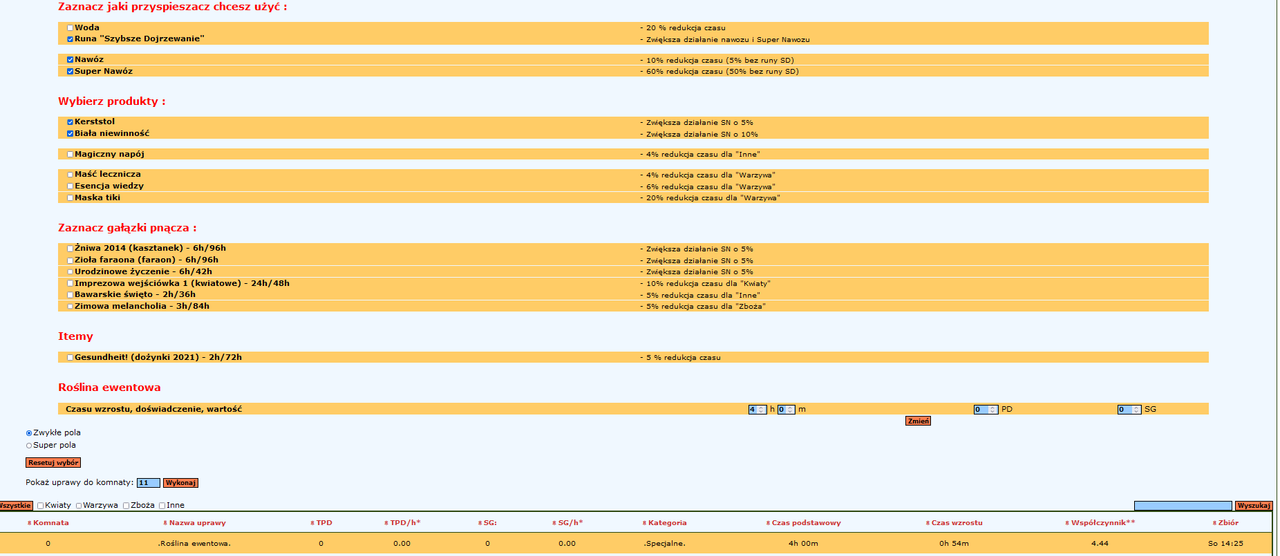Enable the Woda accelerator checkbox
Viewport: 1280px width, 556px height.
pyautogui.click(x=70, y=28)
